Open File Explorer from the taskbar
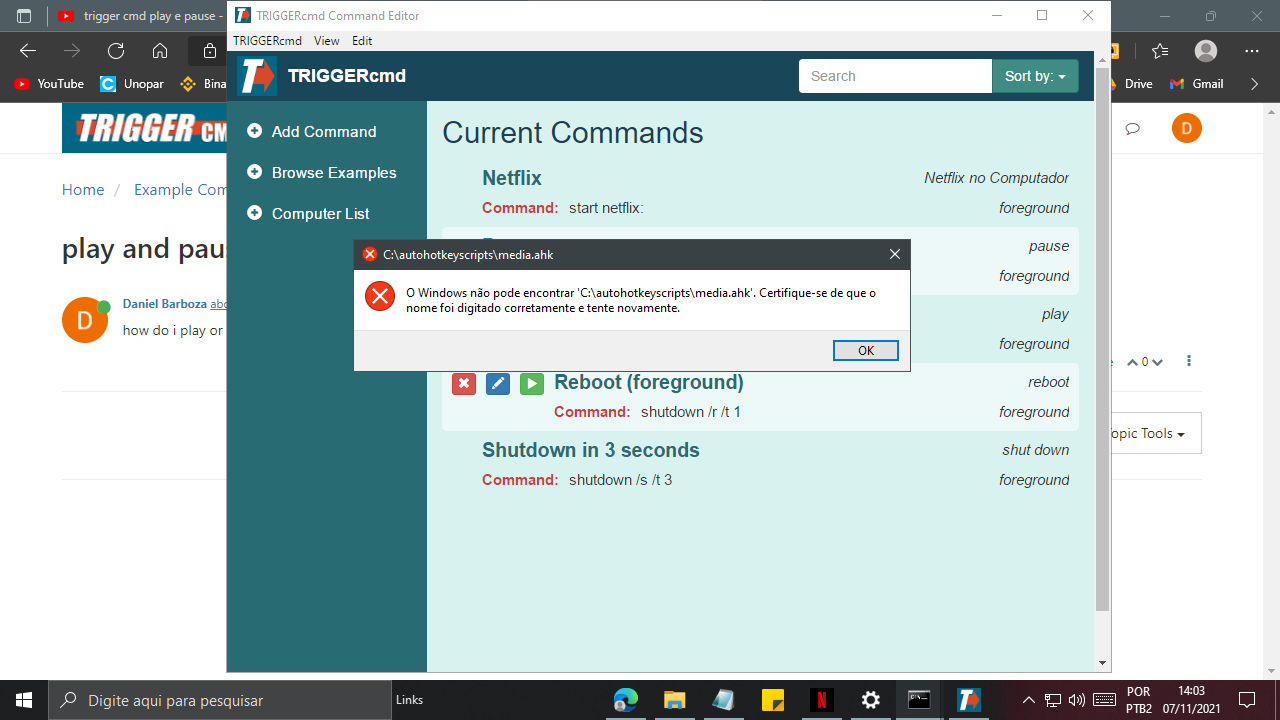Image resolution: width=1280 pixels, height=720 pixels. (674, 700)
